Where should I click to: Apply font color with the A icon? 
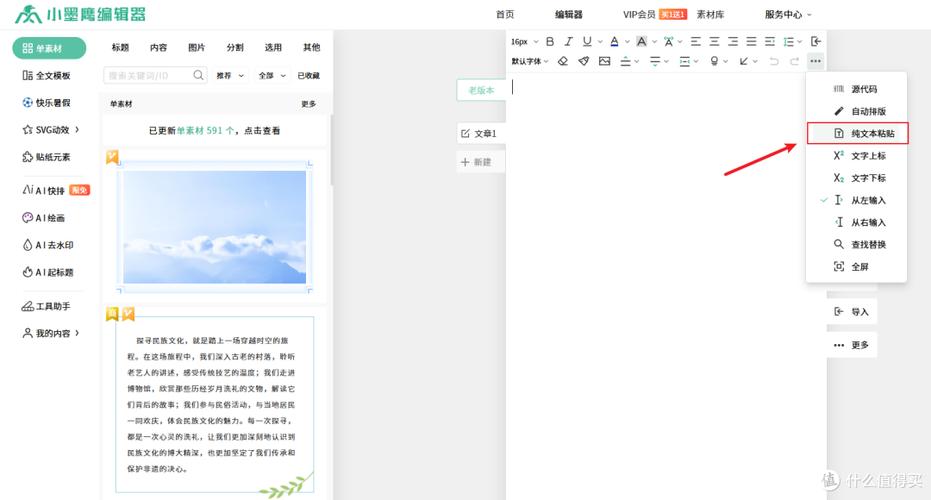(615, 42)
